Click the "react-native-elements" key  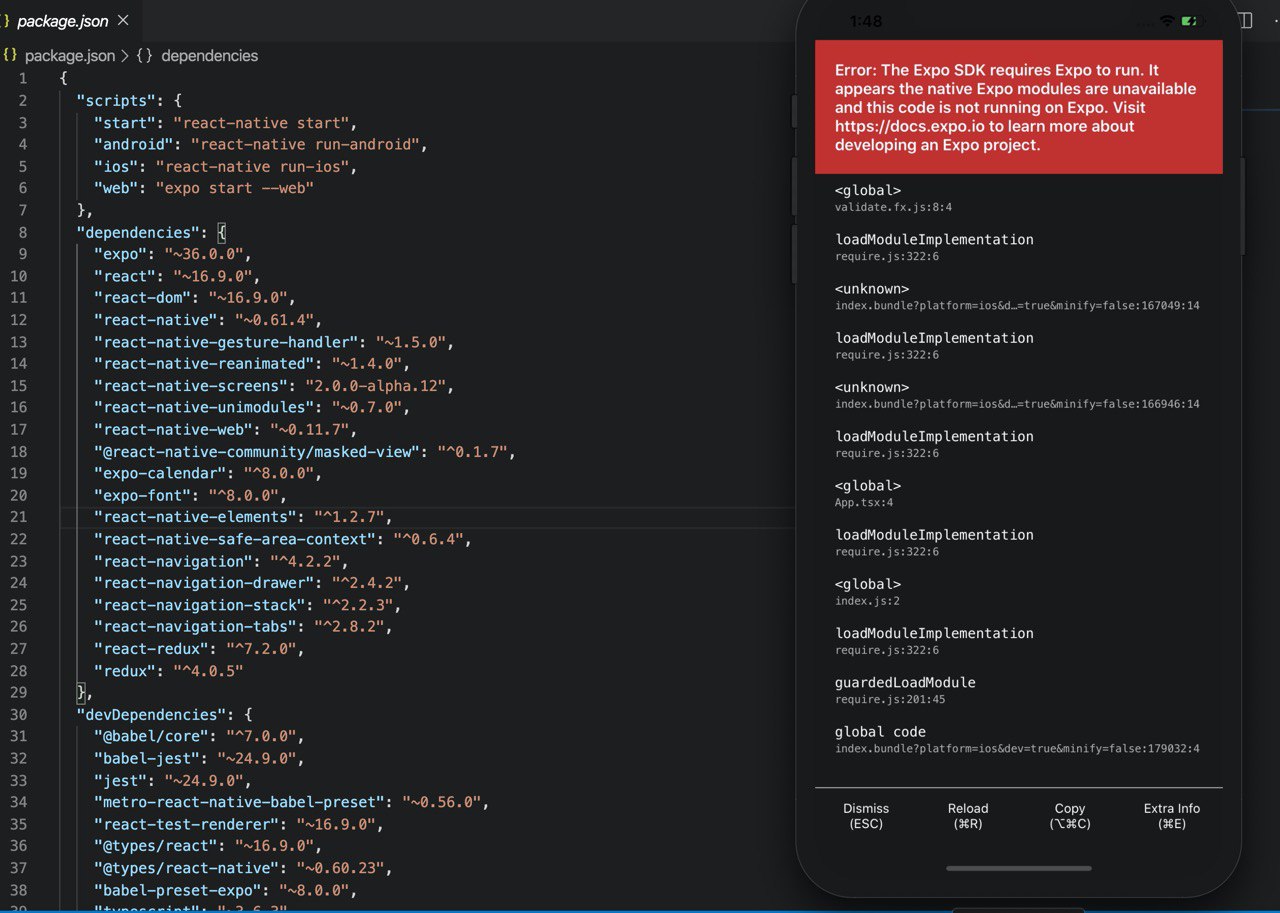click(x=194, y=517)
